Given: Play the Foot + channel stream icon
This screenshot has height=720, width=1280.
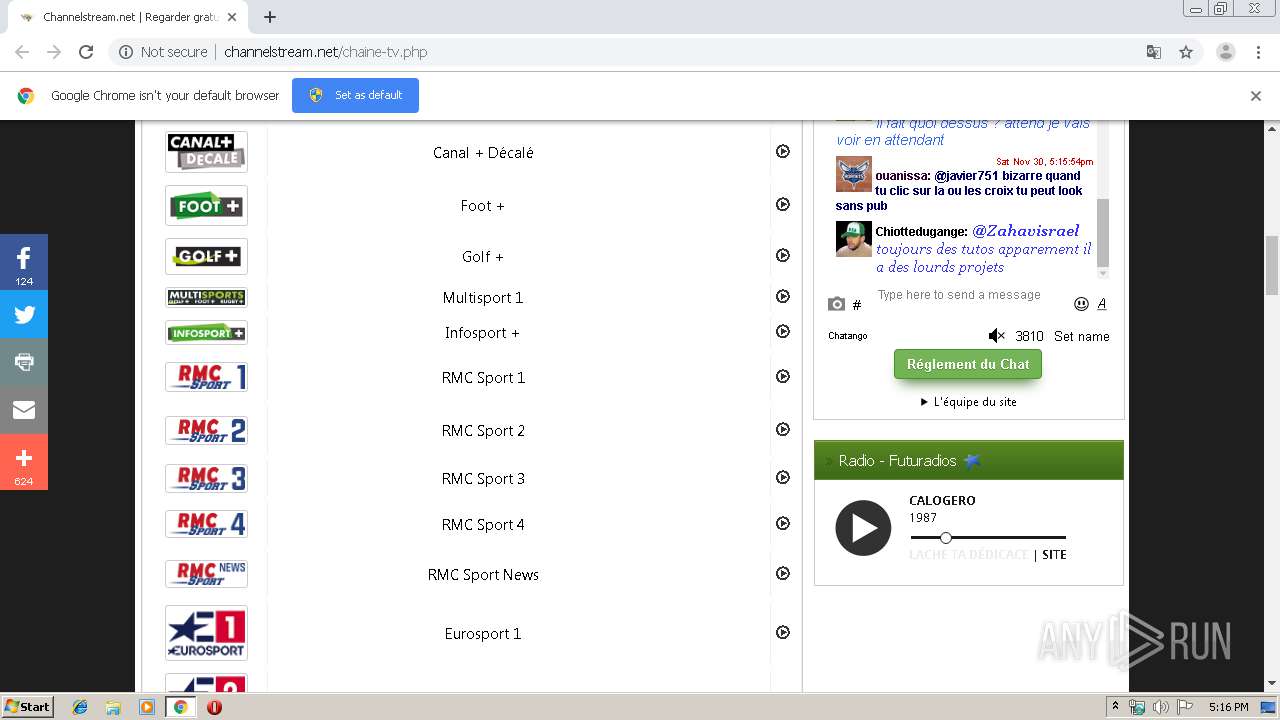Looking at the screenshot, I should [783, 204].
